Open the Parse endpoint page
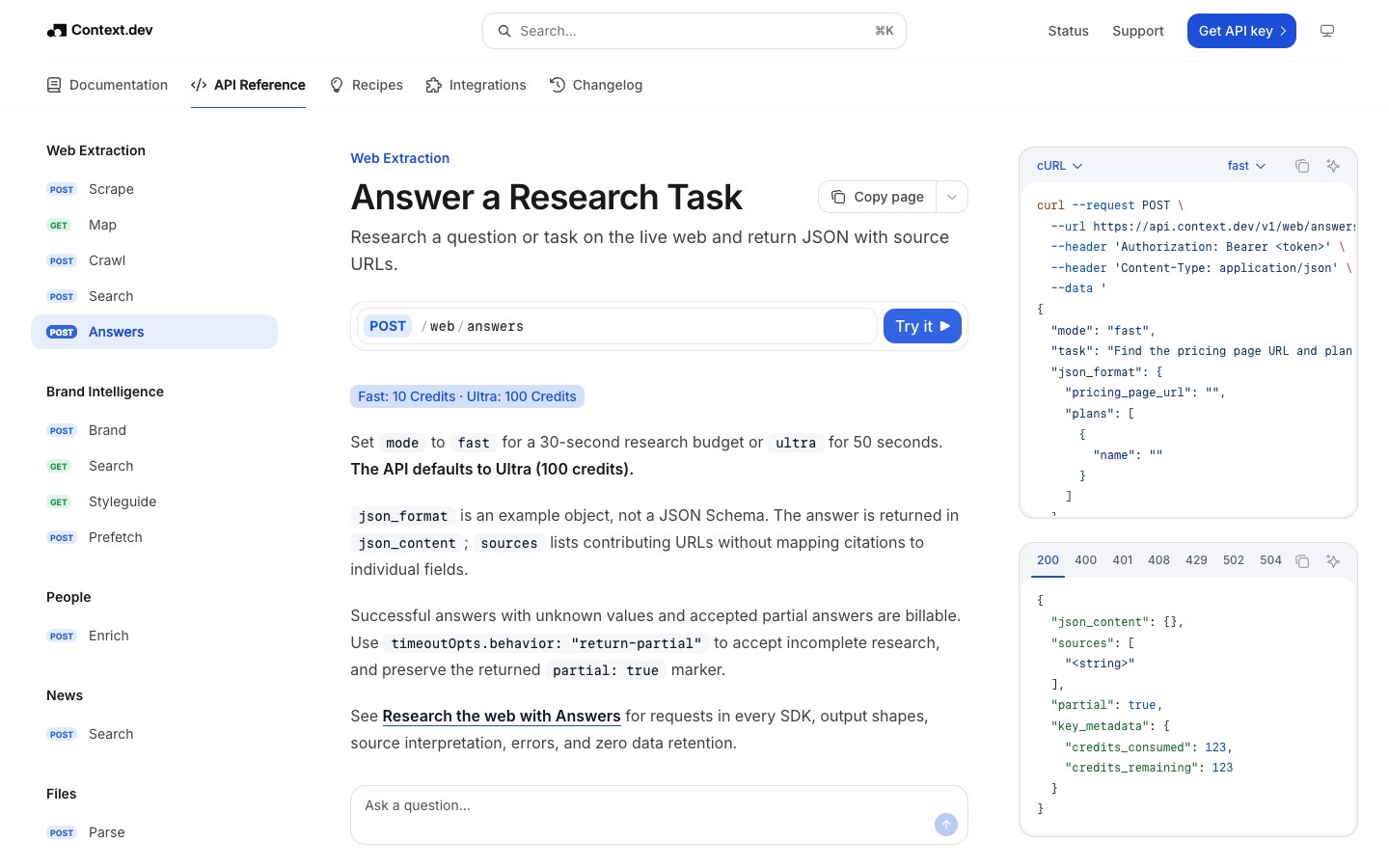Image resolution: width=1389 pixels, height=868 pixels. [x=154, y=832]
